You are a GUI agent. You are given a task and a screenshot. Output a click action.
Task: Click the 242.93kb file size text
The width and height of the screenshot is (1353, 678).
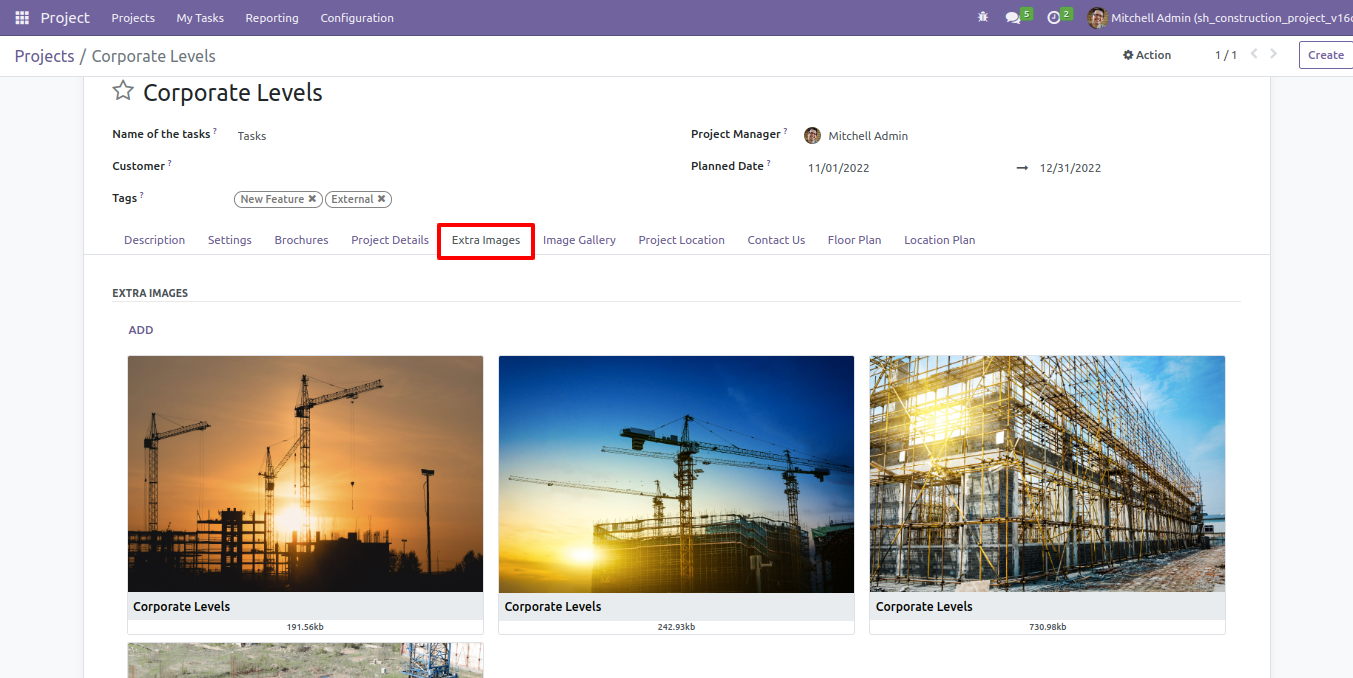(676, 627)
